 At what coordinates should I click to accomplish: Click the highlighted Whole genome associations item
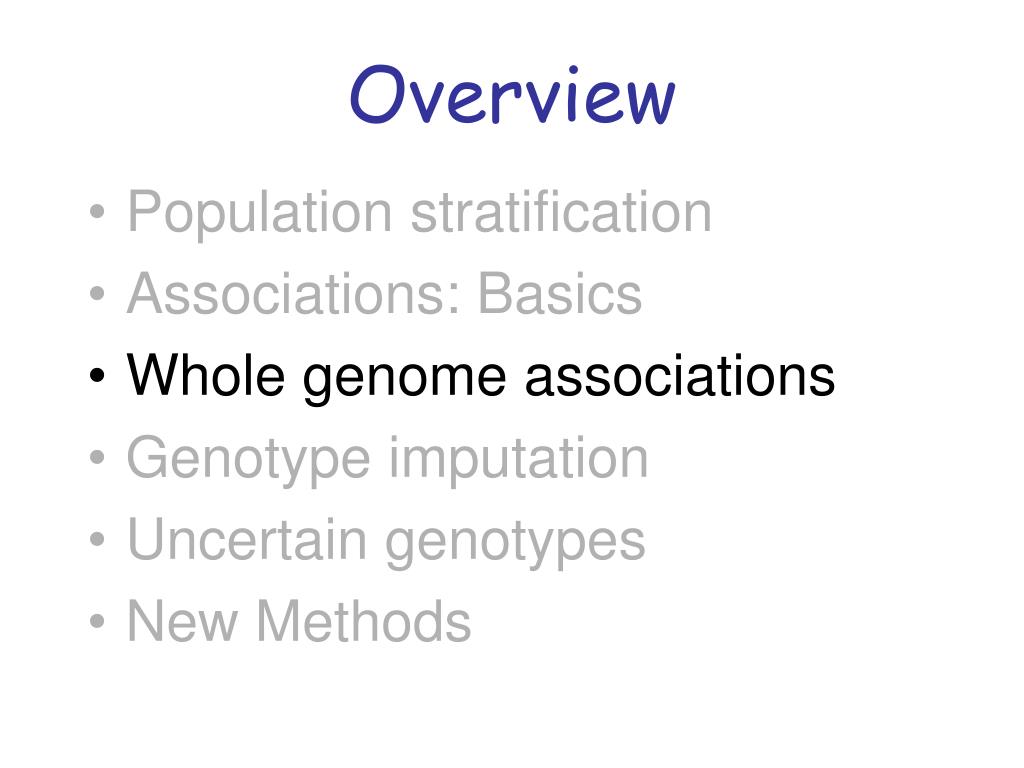click(481, 375)
